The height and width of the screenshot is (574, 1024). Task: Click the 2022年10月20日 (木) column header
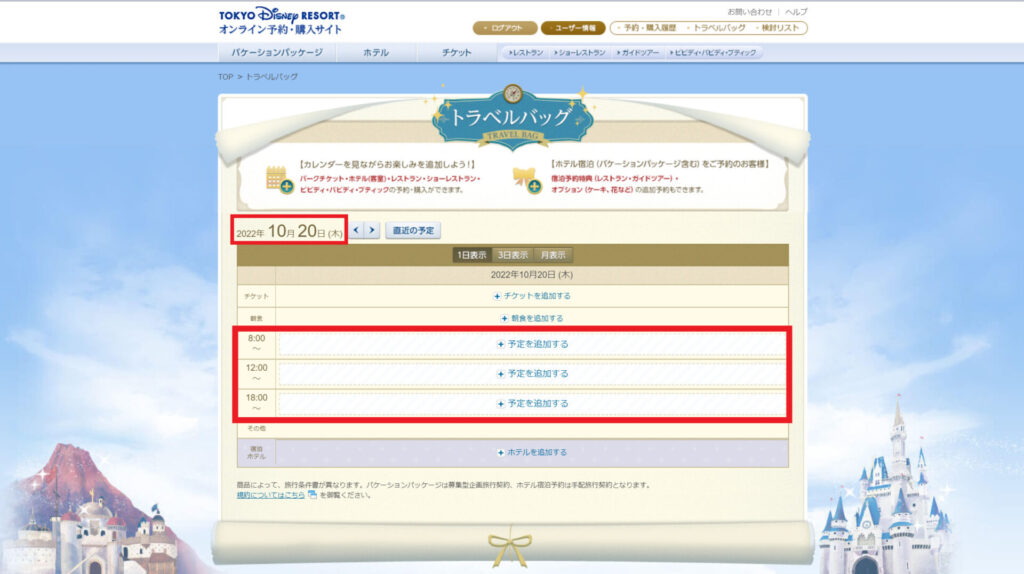click(x=532, y=275)
